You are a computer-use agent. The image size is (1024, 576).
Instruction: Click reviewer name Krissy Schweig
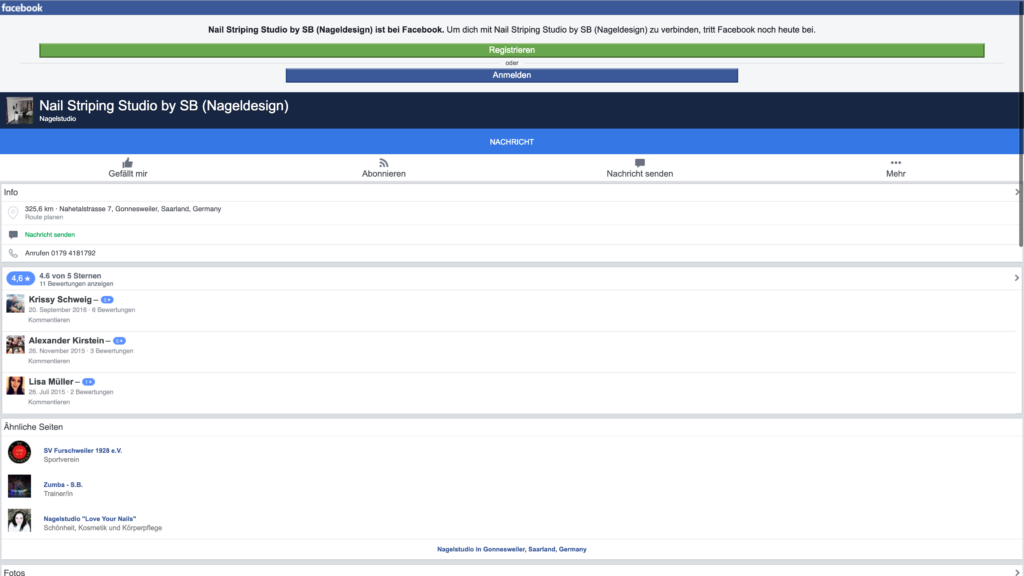(60, 300)
